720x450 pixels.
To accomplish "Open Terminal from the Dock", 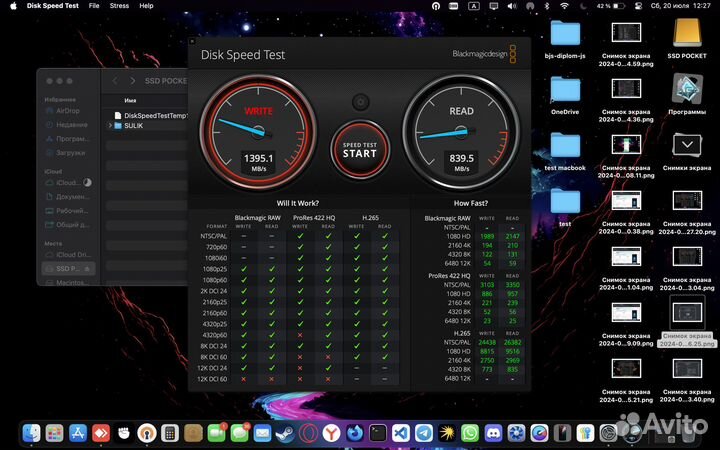I will coord(378,433).
